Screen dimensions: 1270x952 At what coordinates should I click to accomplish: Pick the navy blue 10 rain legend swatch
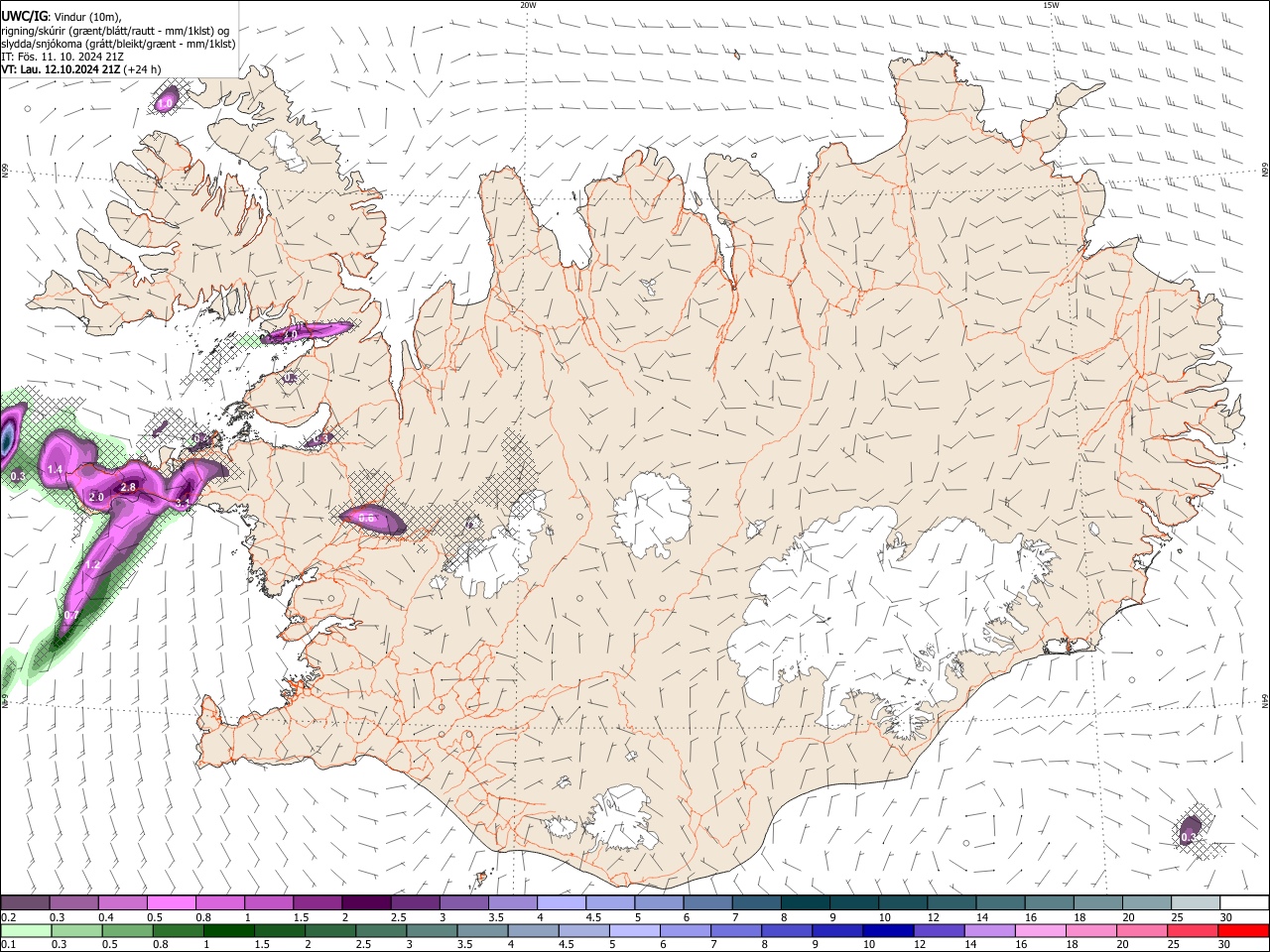[886, 930]
